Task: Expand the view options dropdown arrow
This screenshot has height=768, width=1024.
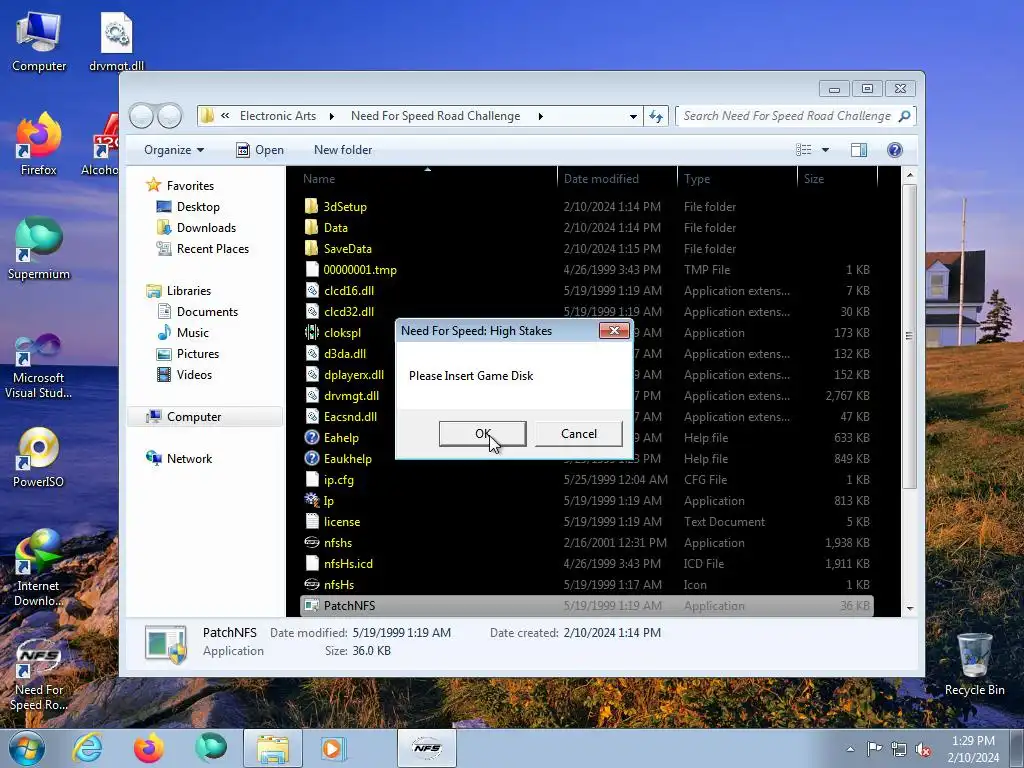Action: click(825, 150)
